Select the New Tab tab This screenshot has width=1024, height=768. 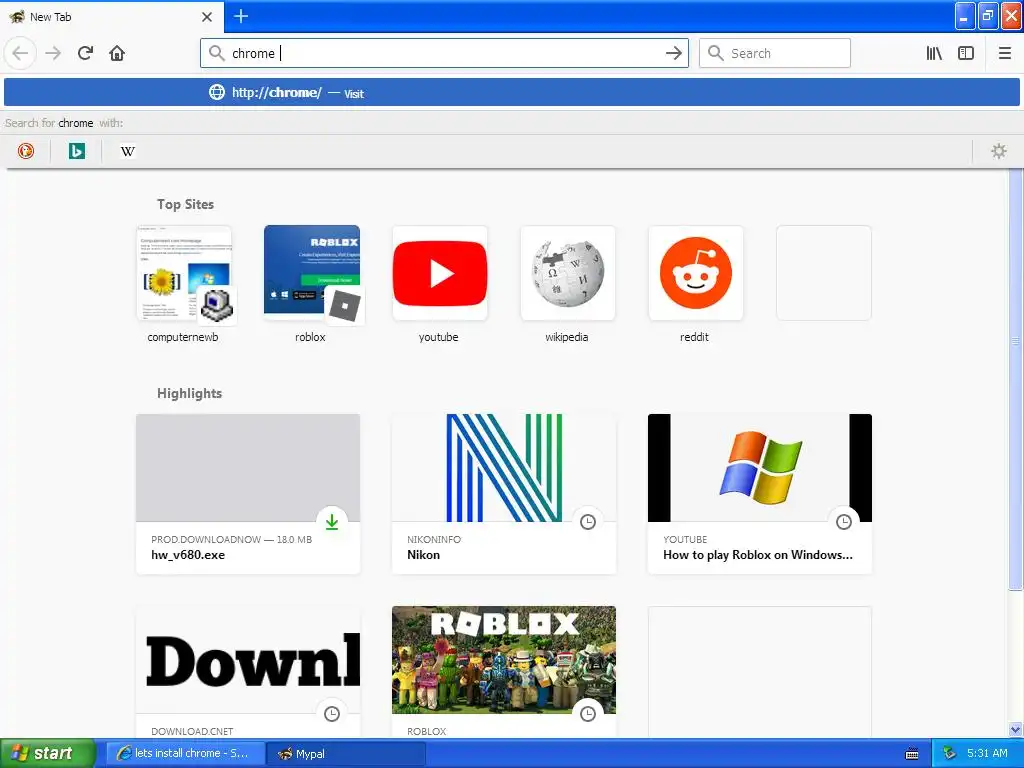point(111,17)
